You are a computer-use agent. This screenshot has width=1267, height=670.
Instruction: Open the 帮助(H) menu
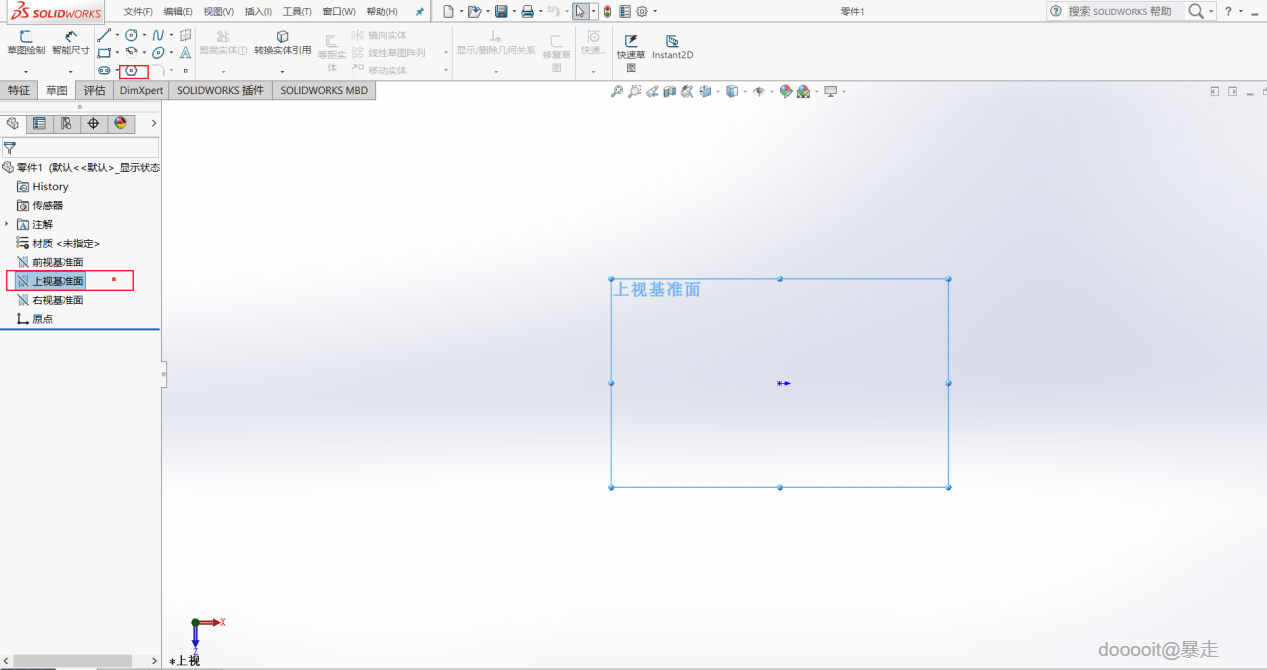pyautogui.click(x=382, y=11)
